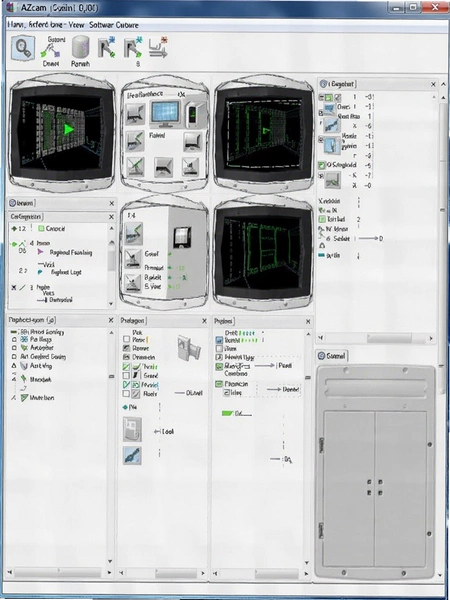Click tower device icon with green display
450x600 pixels.
click(192, 114)
